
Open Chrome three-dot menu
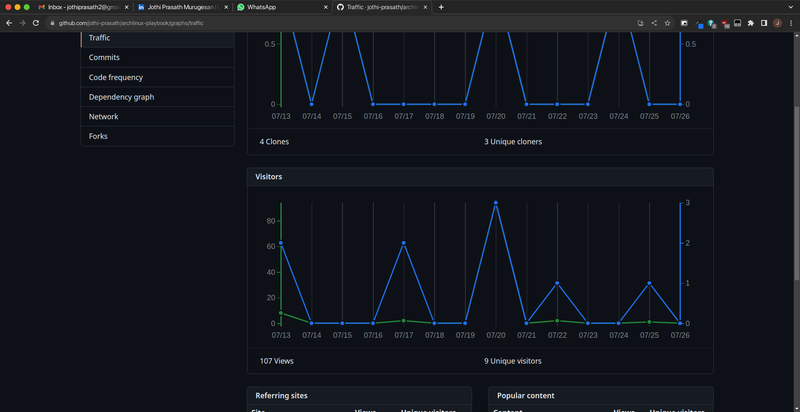(790, 22)
